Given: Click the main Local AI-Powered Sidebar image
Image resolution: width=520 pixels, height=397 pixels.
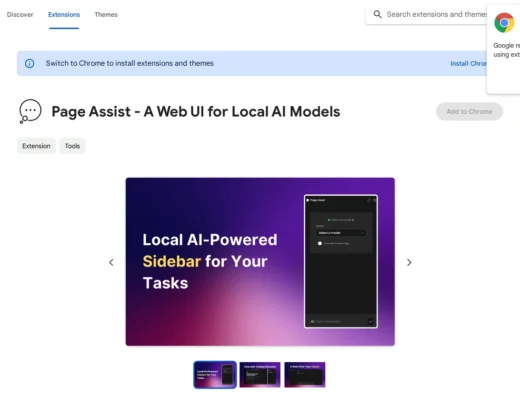Looking at the screenshot, I should [x=260, y=262].
